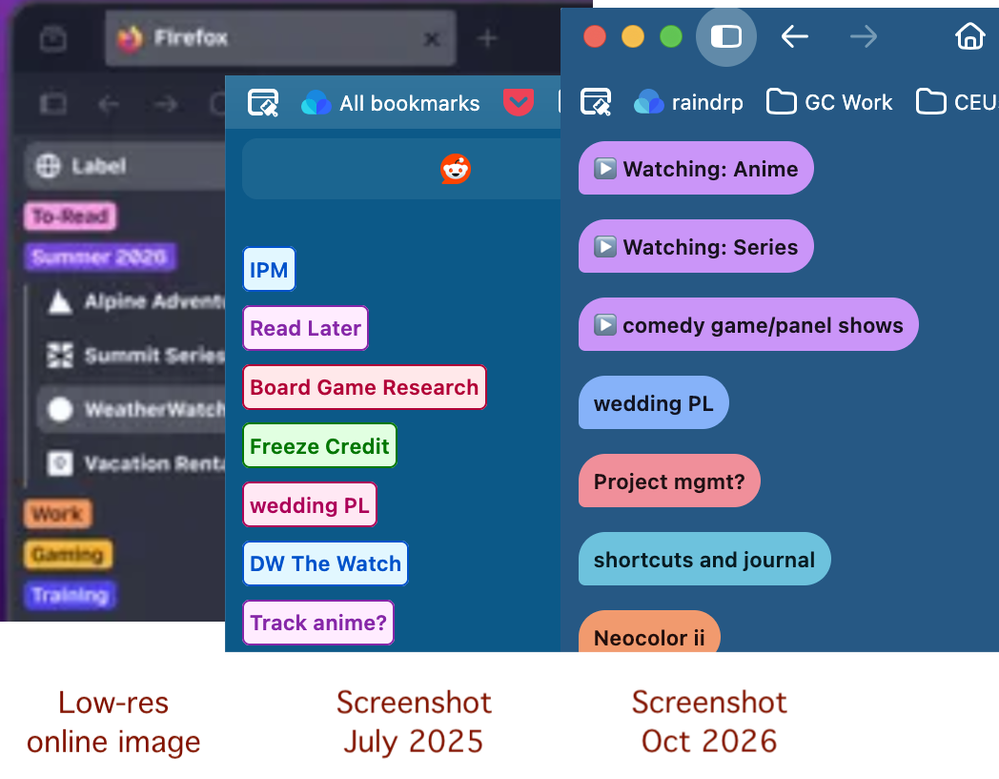Select the Read Later group label
This screenshot has height=779, width=999.
[305, 328]
